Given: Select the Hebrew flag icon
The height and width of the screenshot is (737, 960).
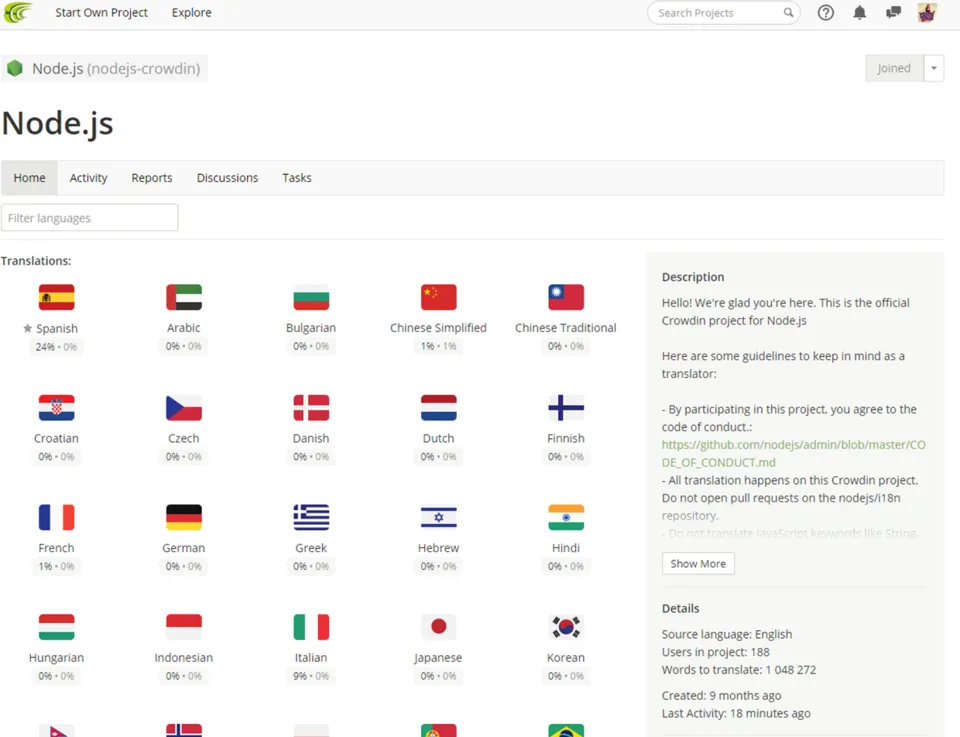Looking at the screenshot, I should (x=438, y=517).
